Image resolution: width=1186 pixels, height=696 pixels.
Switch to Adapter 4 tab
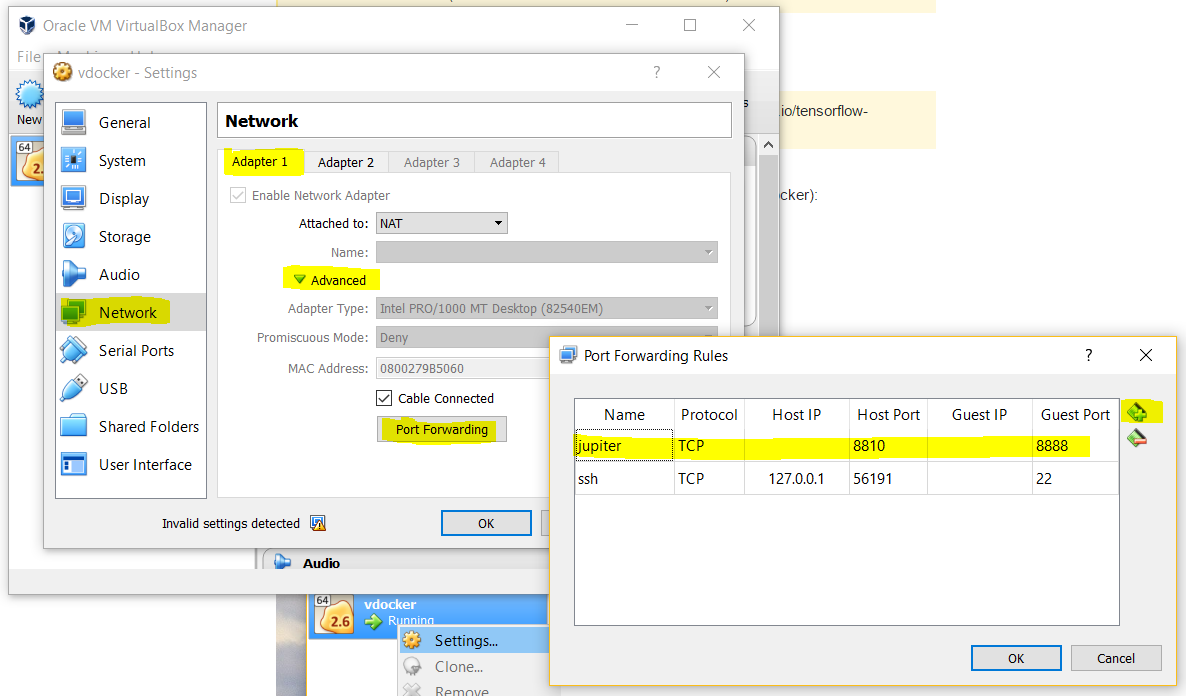[517, 163]
